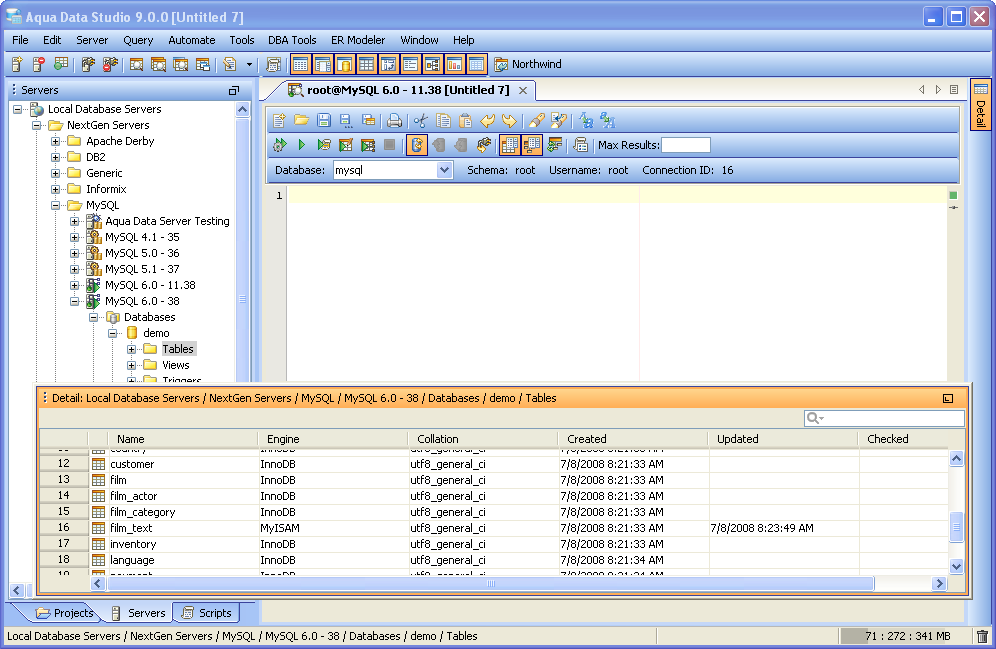Open the Database dropdown showing mysql
This screenshot has height=649, width=996.
coord(444,170)
